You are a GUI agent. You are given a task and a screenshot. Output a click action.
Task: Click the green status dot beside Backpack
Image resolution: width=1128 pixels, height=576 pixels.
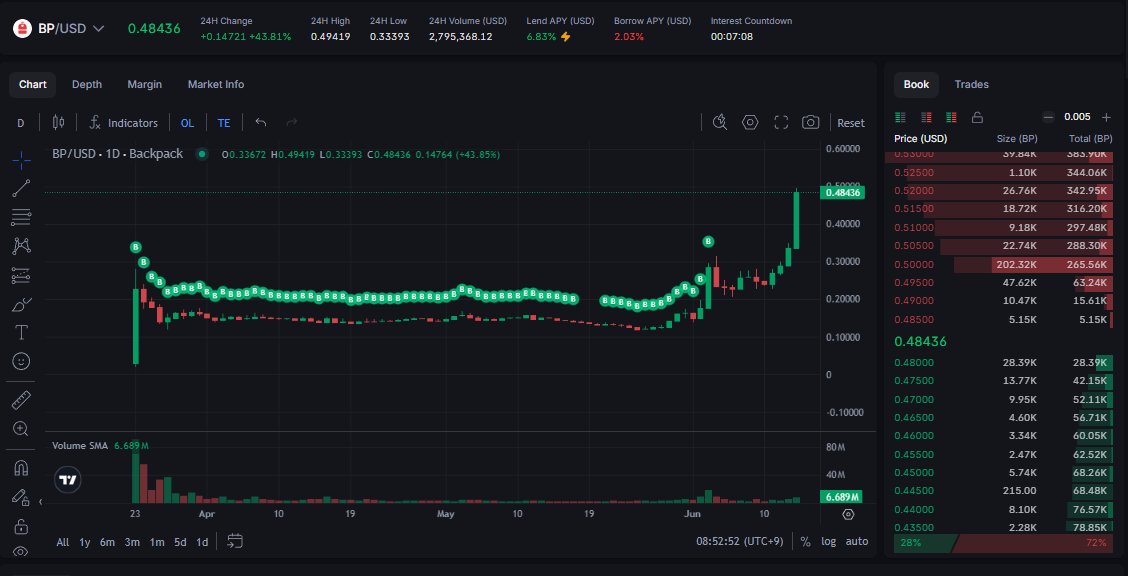[202, 154]
